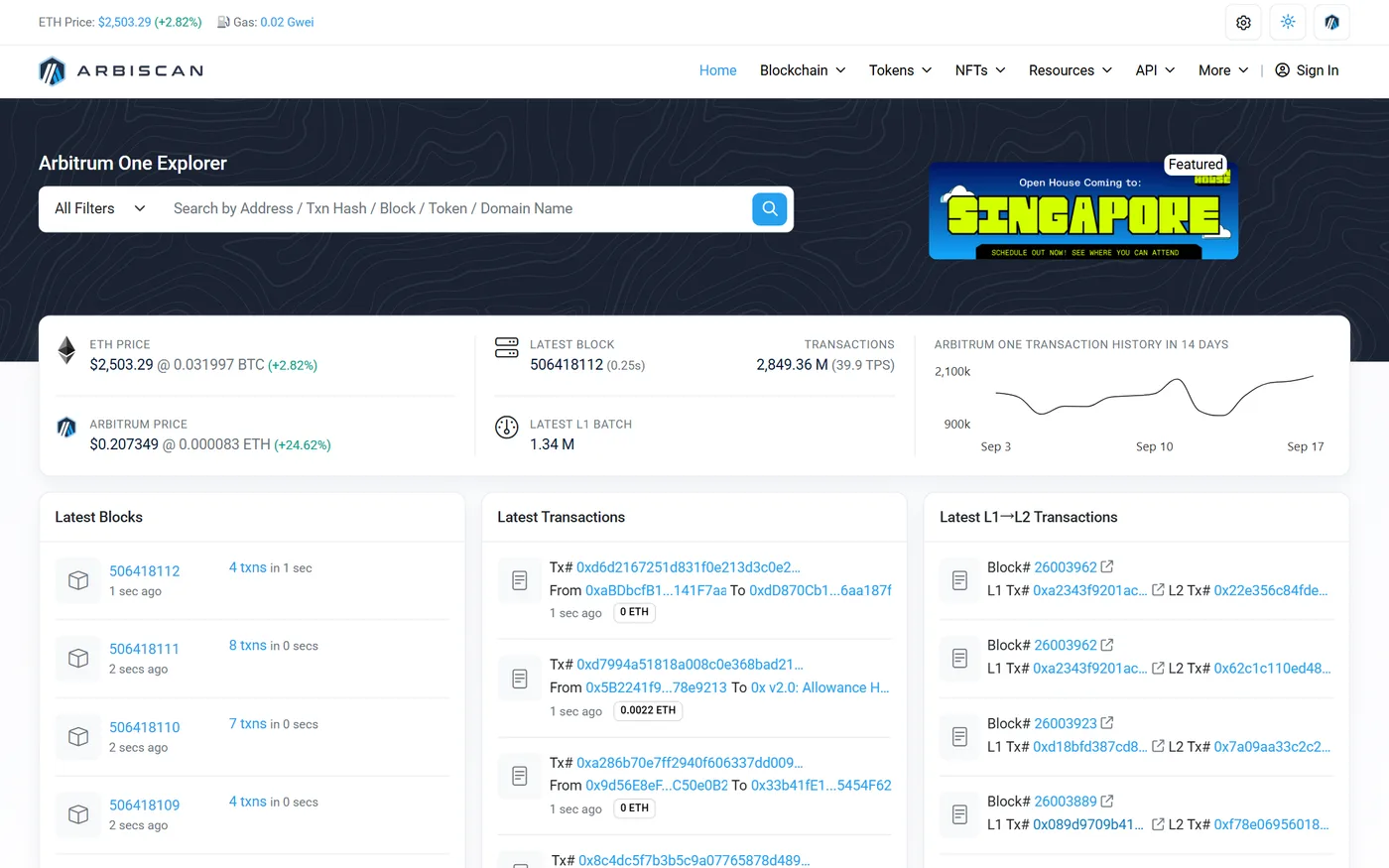Click the Ethereum diamond icon beside ETH Price
This screenshot has height=868, width=1389.
click(66, 350)
